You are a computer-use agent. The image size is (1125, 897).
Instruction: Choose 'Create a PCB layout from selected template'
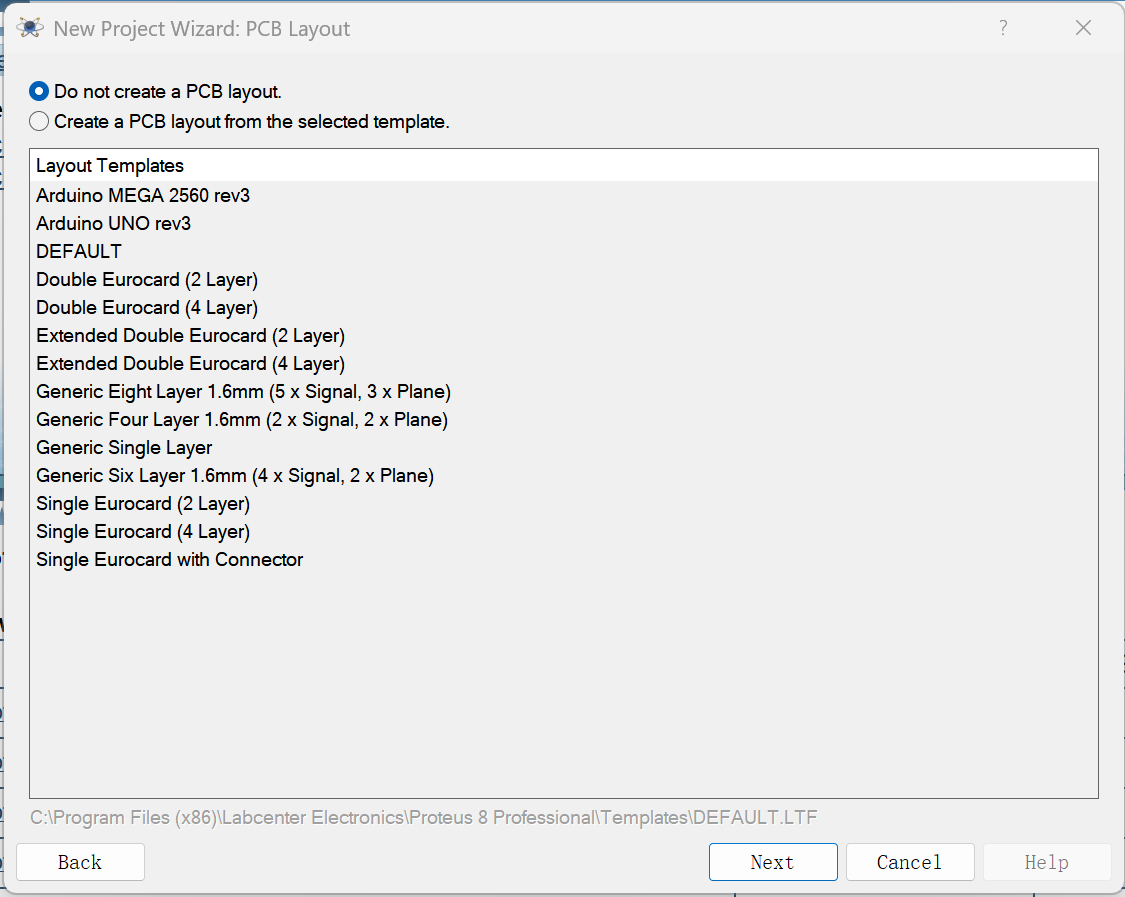point(39,122)
